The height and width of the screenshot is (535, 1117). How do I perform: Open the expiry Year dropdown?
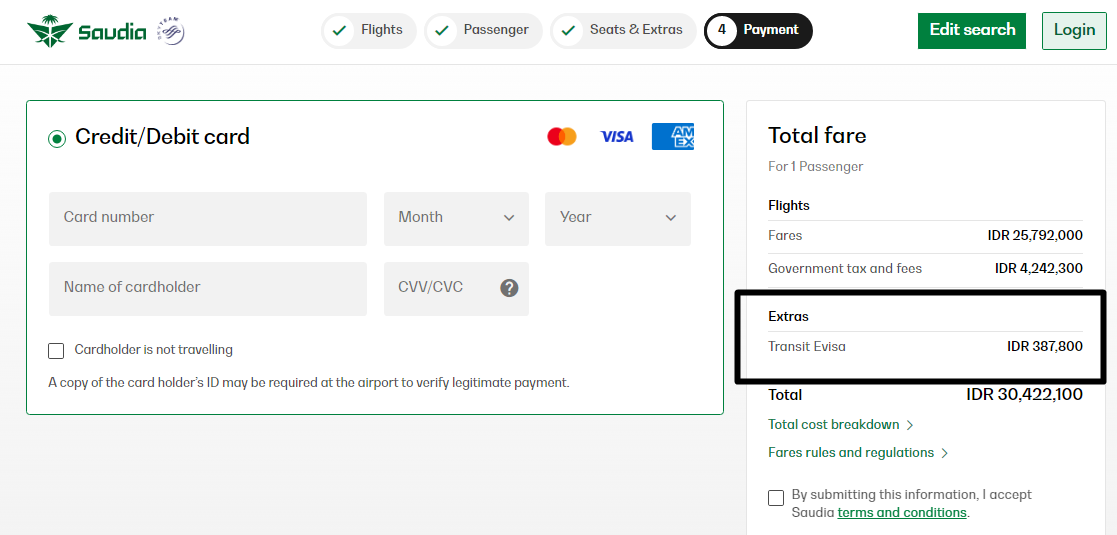pos(617,218)
